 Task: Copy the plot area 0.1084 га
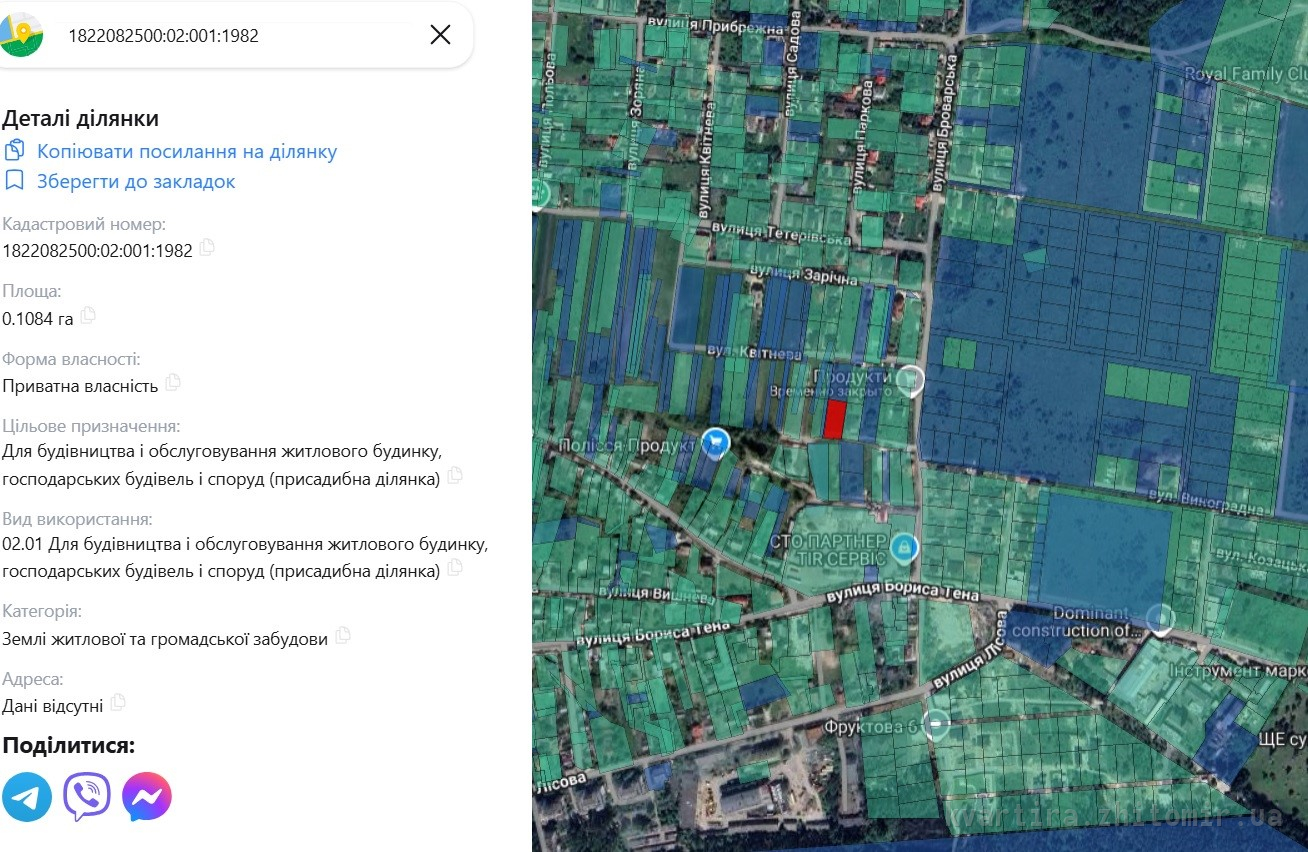(88, 316)
